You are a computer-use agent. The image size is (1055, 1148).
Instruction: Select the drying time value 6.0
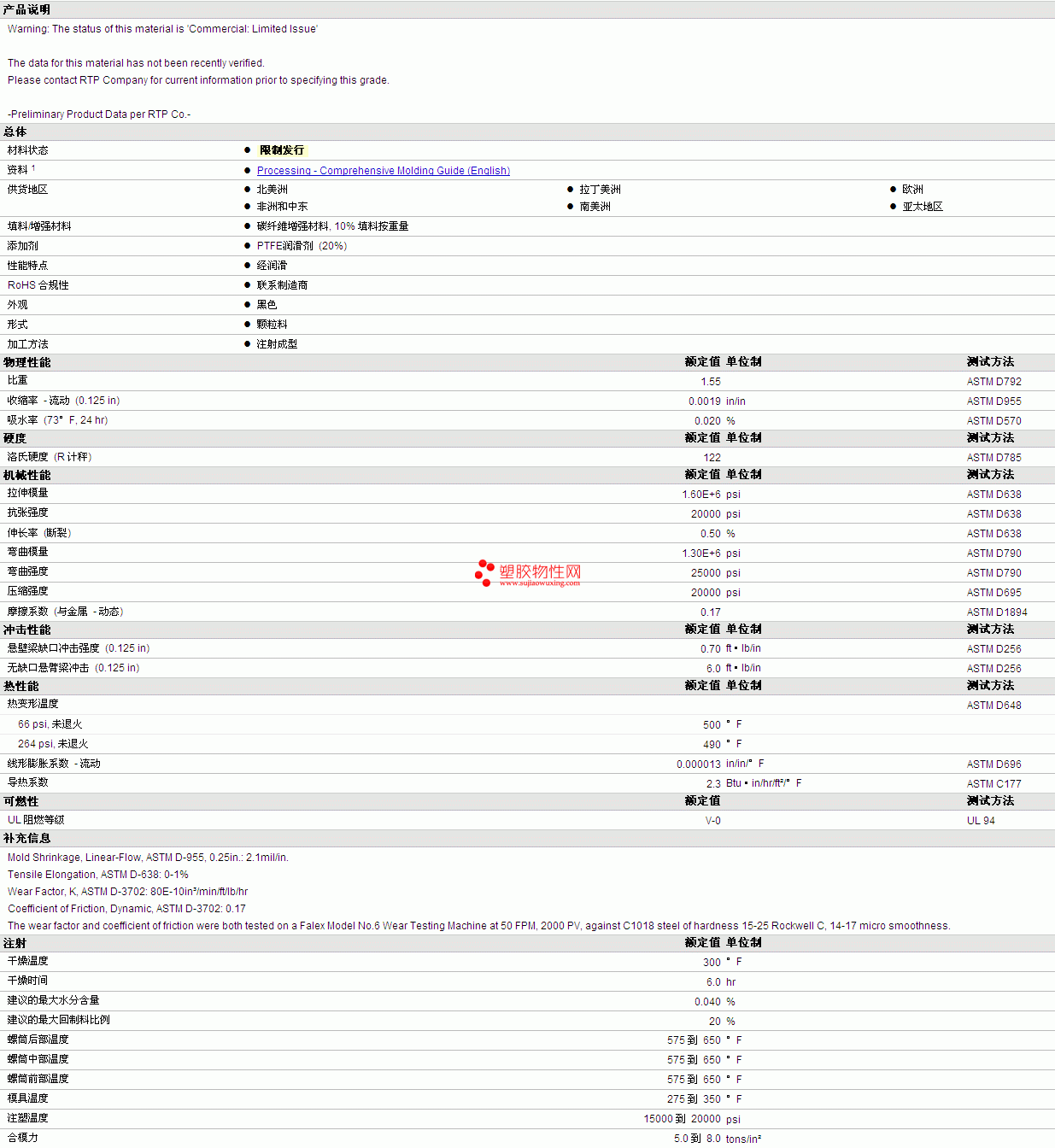point(714,982)
